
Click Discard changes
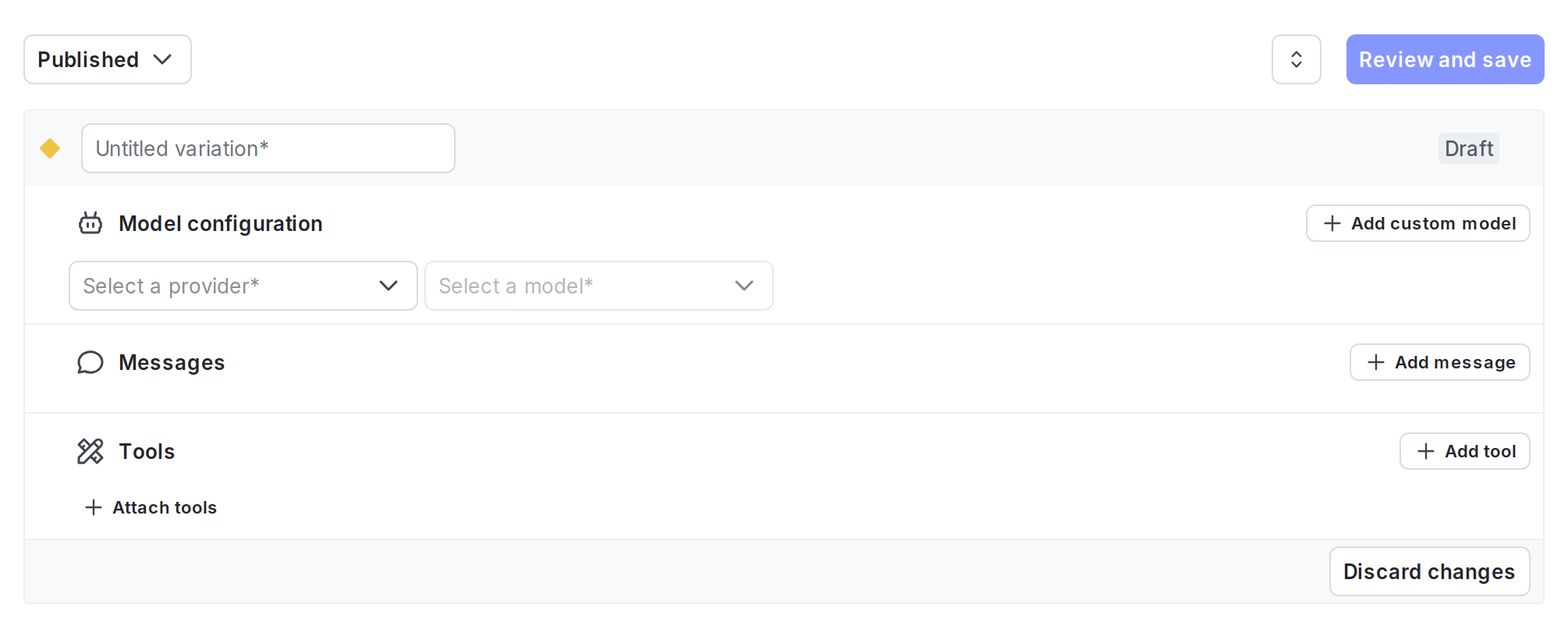[x=1428, y=571]
